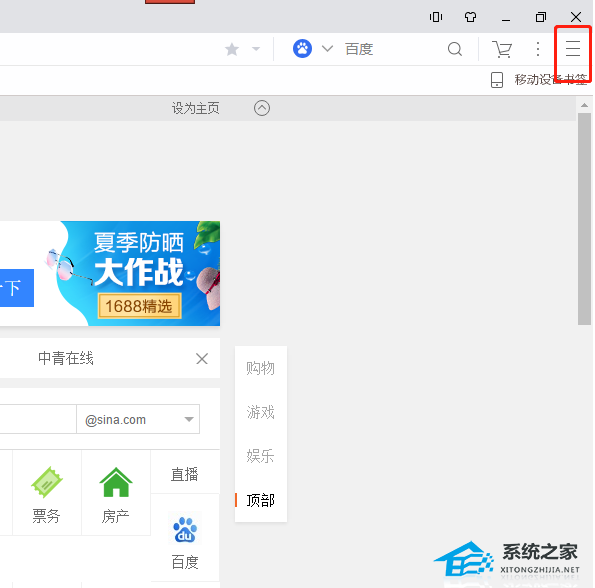Screen dimensions: 595x588
Task: Jump to 顶部 in side navigation
Action: [260, 500]
